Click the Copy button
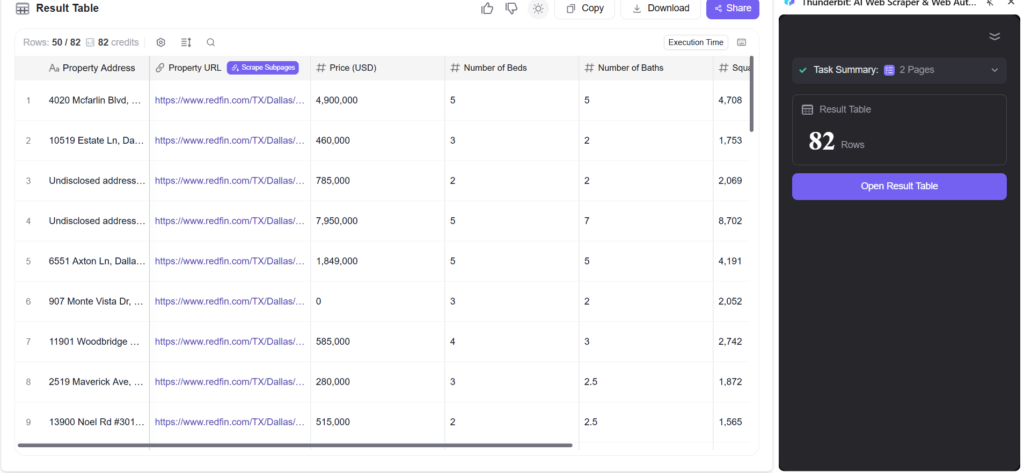The width and height of the screenshot is (1024, 473). click(x=584, y=8)
